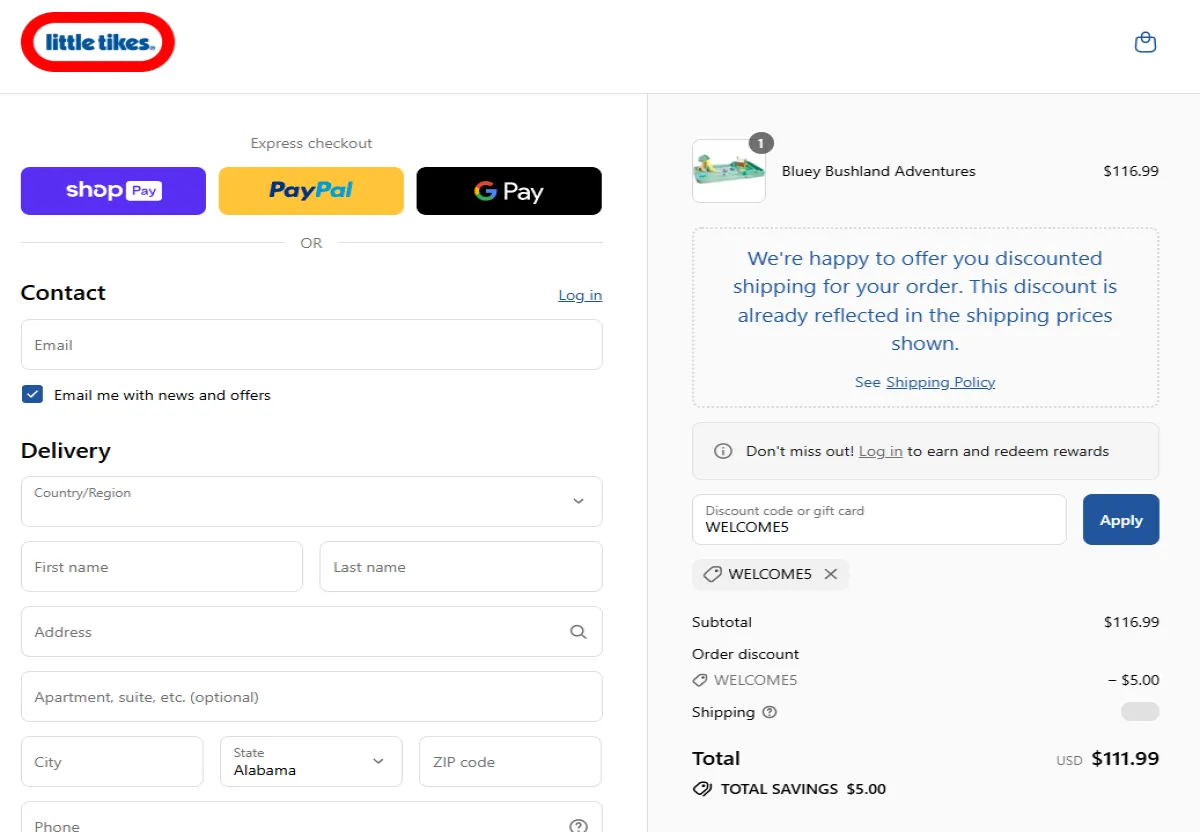This screenshot has width=1200, height=832.
Task: Click the search magnifier in the Address field
Action: 578,632
